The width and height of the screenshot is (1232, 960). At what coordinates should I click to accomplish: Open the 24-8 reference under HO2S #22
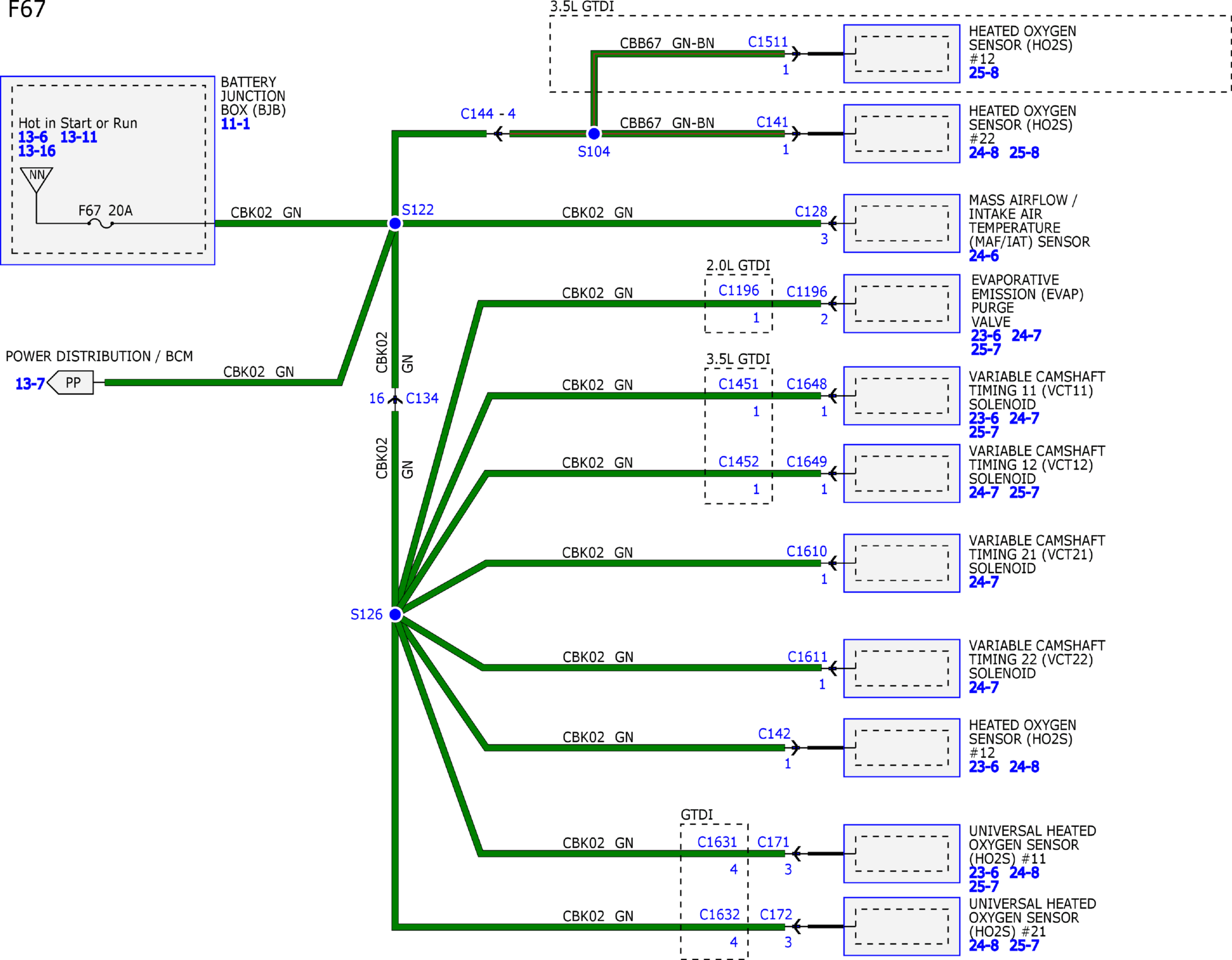tap(984, 153)
